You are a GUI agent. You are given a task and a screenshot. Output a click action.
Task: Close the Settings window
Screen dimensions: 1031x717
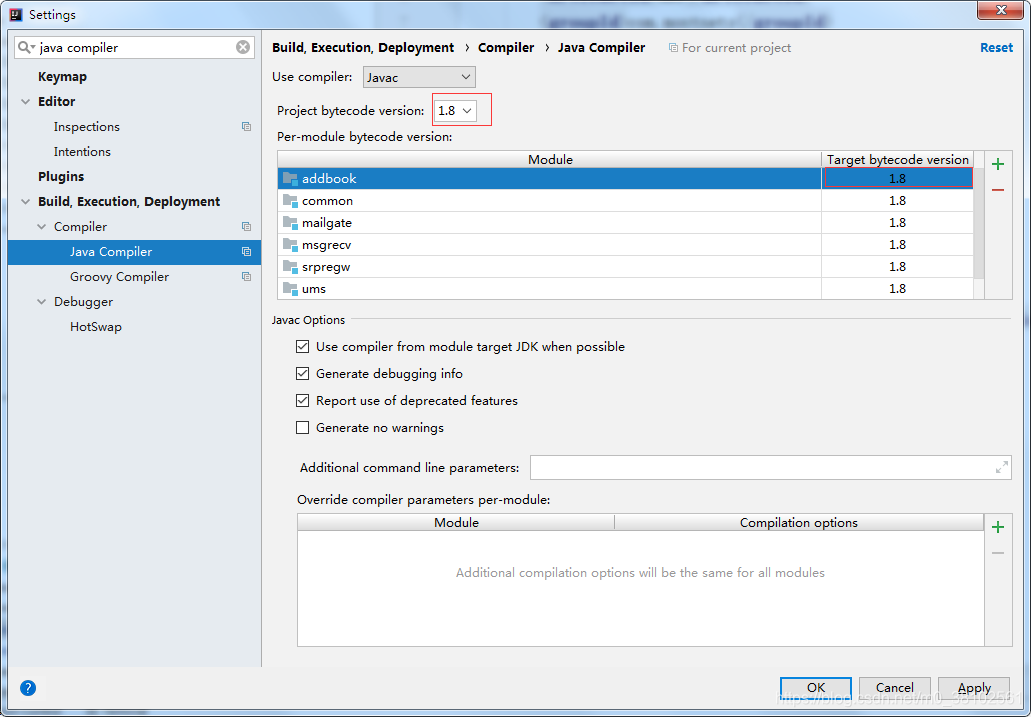tap(1000, 10)
